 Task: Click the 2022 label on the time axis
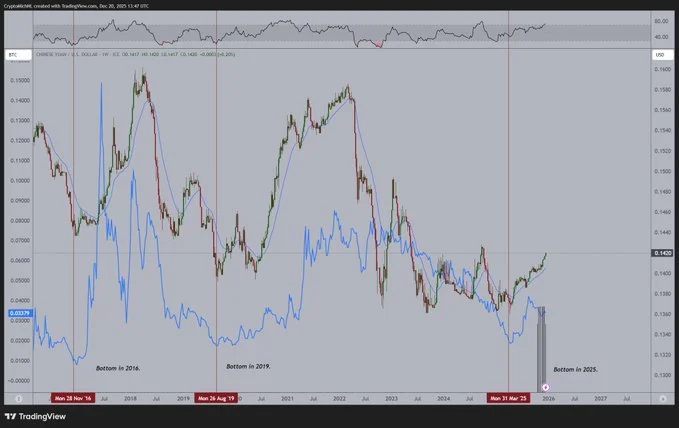pos(340,398)
